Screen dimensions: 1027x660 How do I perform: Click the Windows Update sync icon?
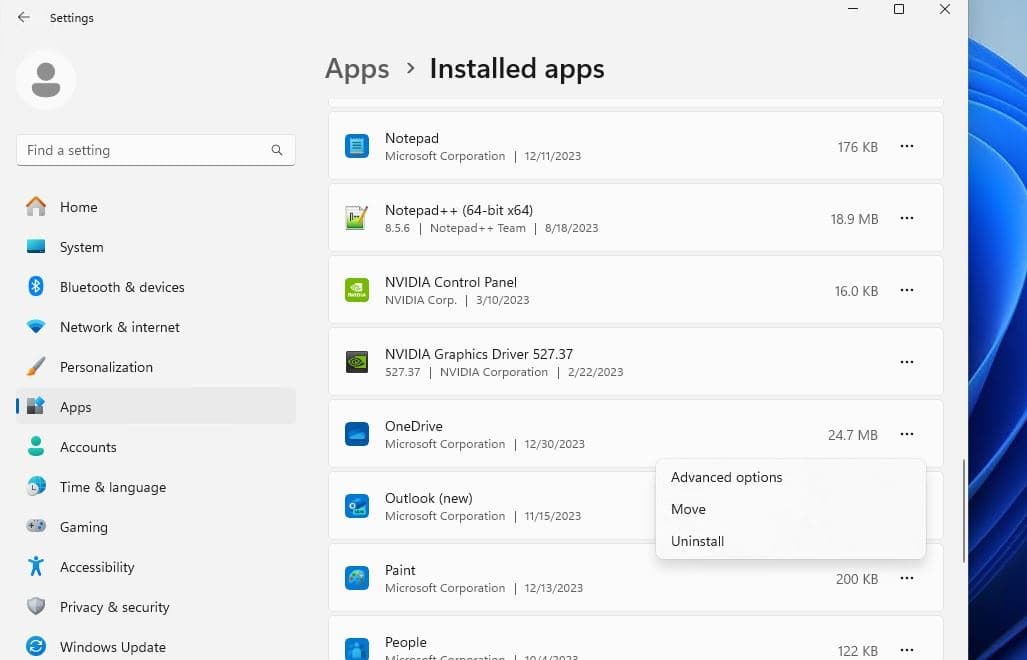[36, 646]
